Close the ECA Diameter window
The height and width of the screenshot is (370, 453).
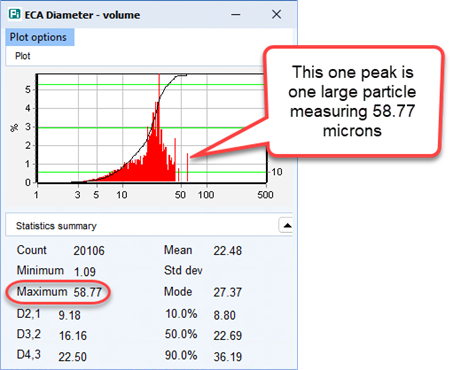tap(276, 14)
